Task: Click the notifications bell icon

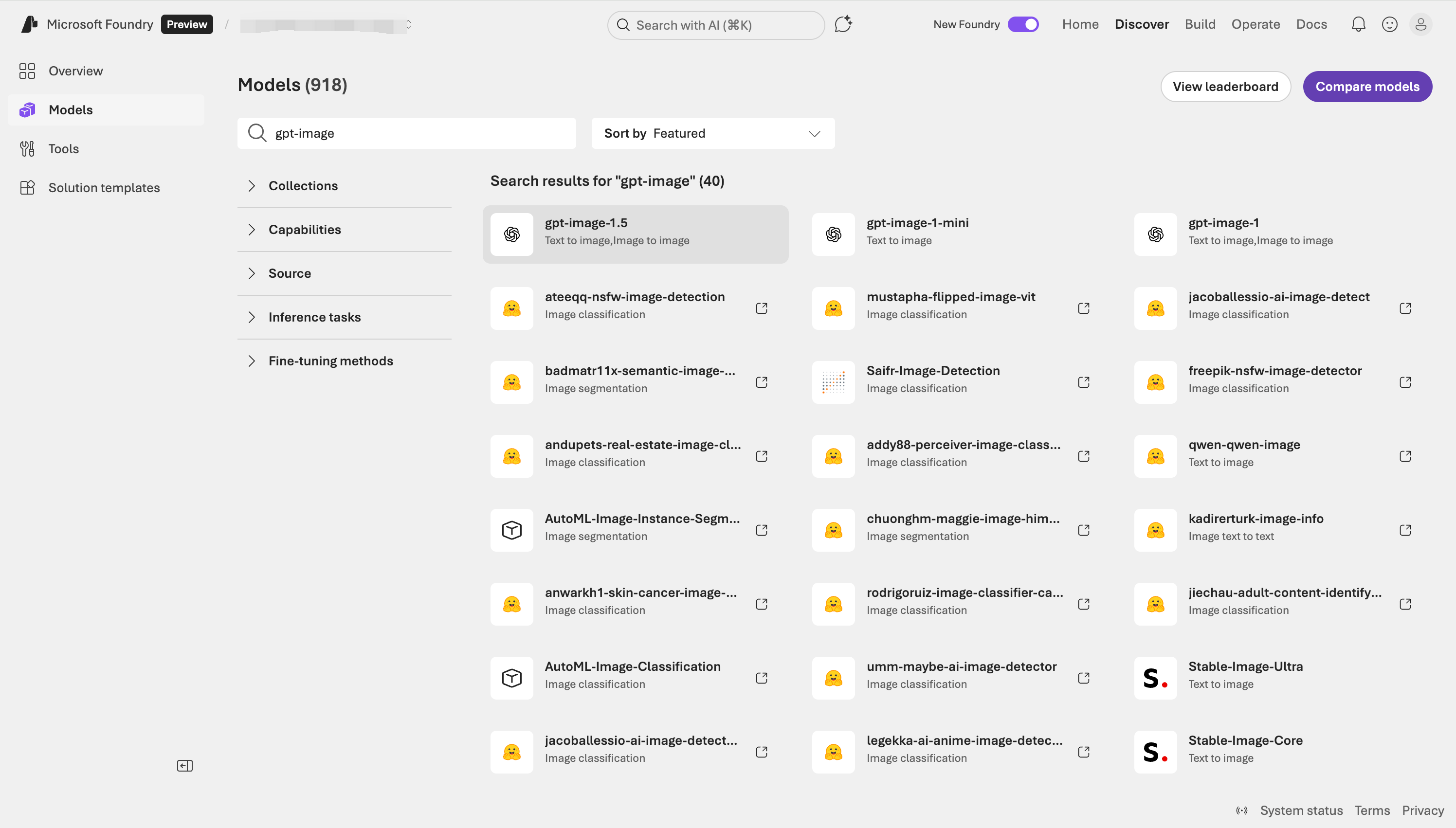Action: [x=1358, y=24]
